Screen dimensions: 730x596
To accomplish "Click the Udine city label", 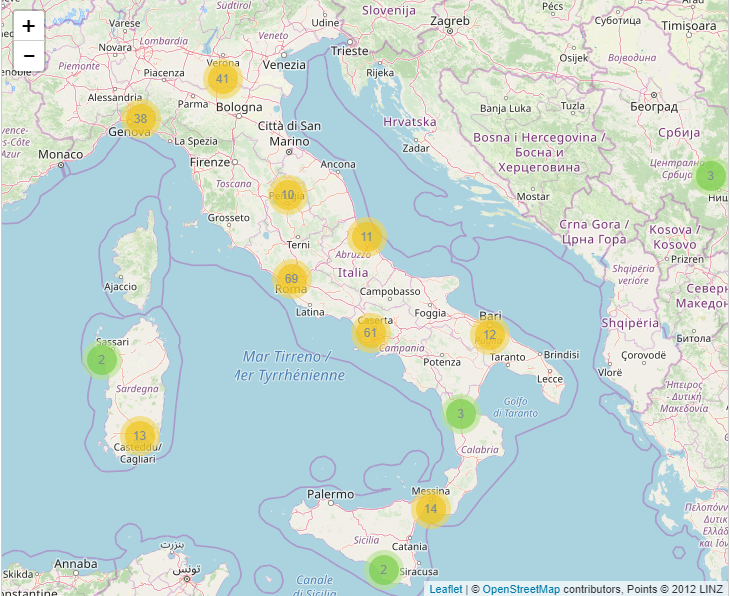I will pos(325,23).
